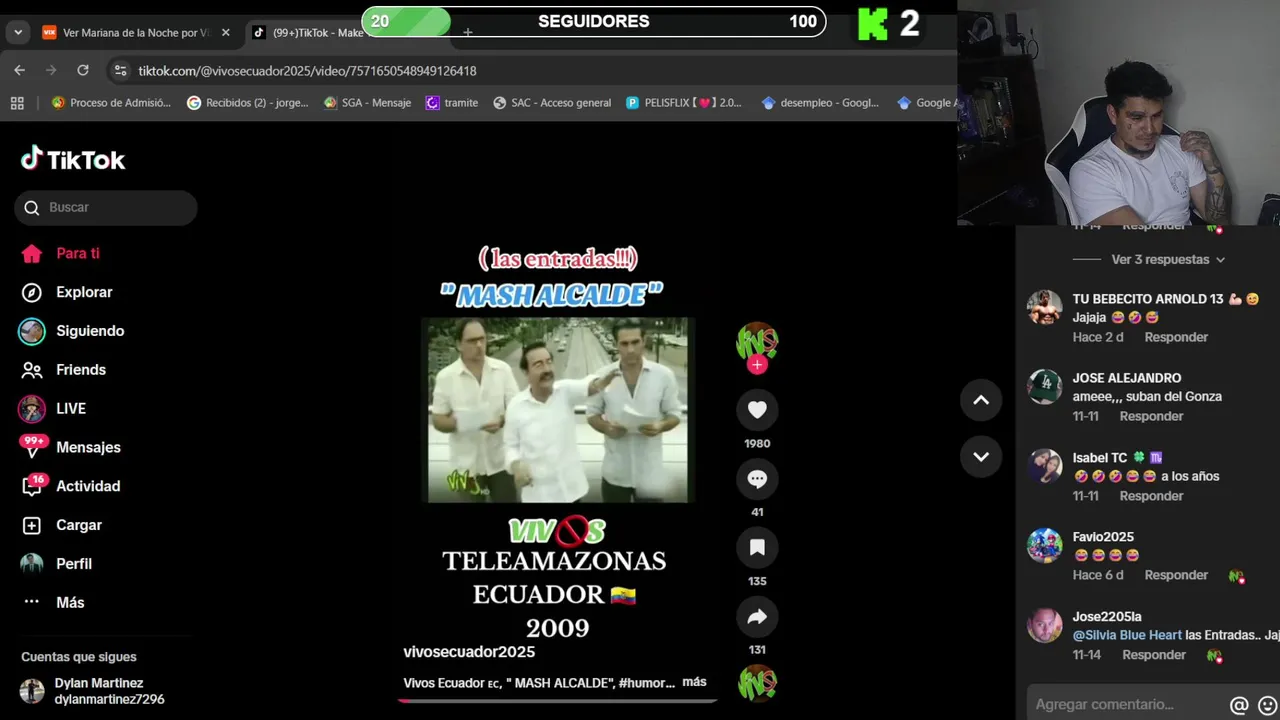Share the video with arrow icon
Screen dimensions: 1280x720
(757, 616)
